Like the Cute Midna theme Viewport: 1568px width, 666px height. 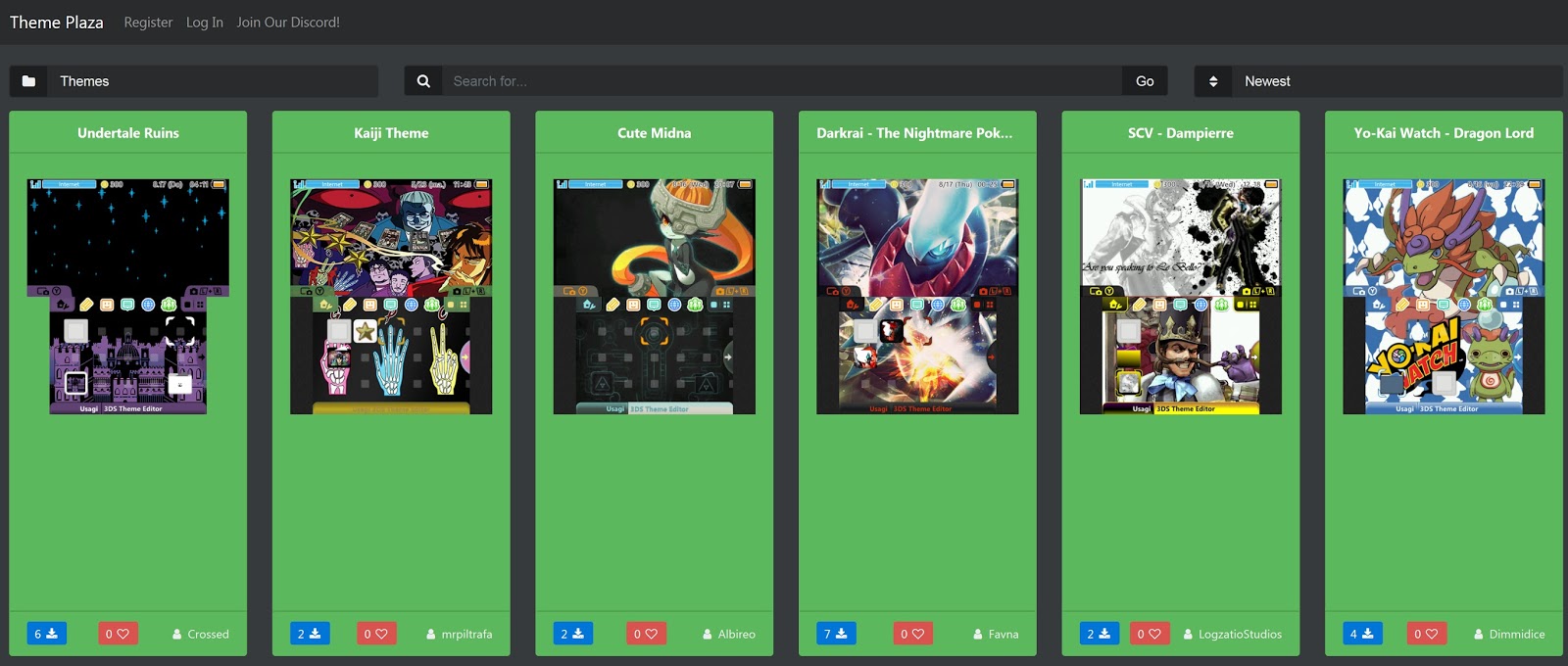coord(646,634)
